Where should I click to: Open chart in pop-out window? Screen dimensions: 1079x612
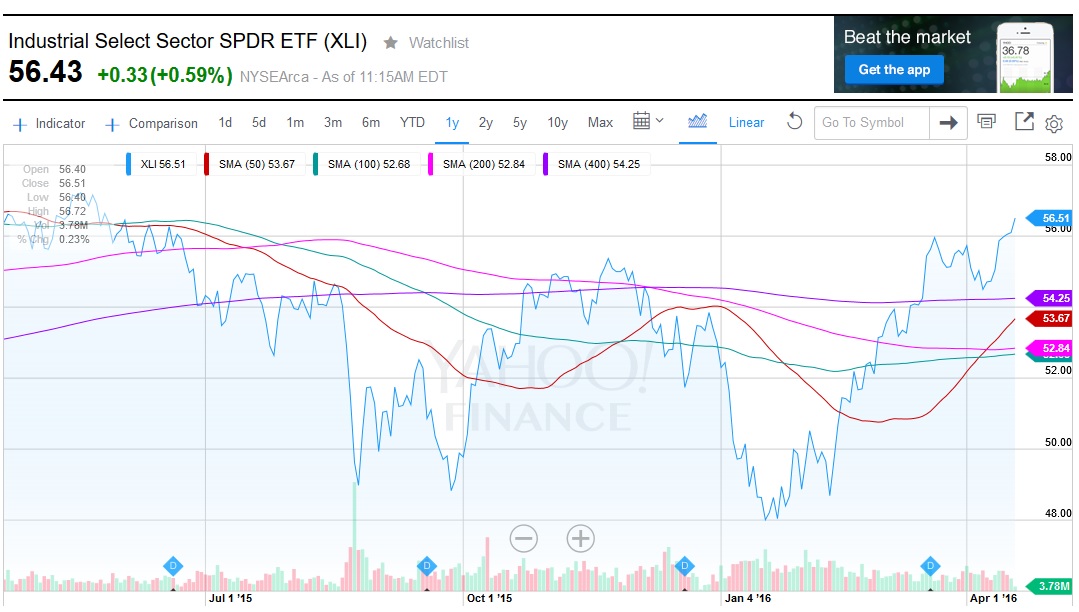click(x=1023, y=122)
